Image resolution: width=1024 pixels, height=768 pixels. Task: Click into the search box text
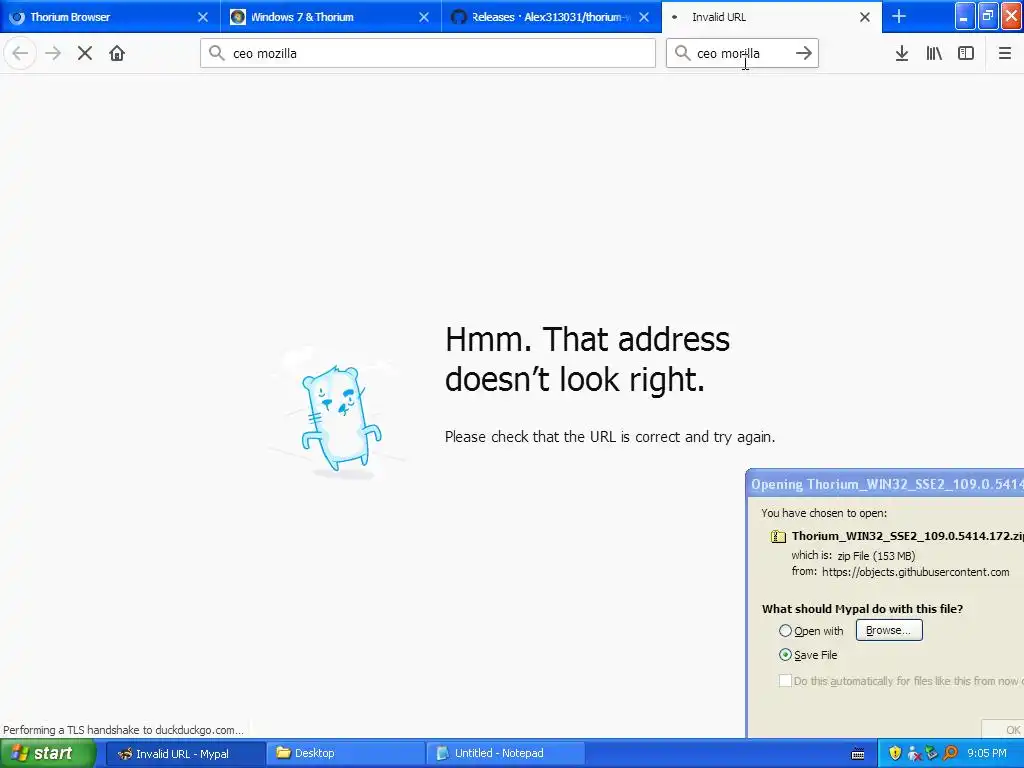[x=741, y=53]
